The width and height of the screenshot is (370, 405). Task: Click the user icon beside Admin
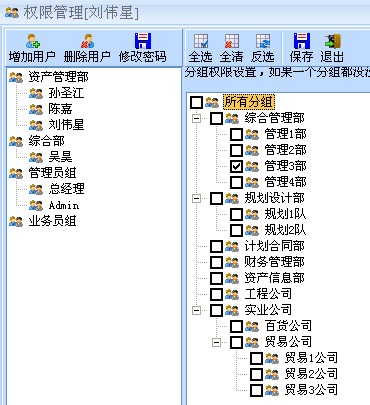click(36, 205)
